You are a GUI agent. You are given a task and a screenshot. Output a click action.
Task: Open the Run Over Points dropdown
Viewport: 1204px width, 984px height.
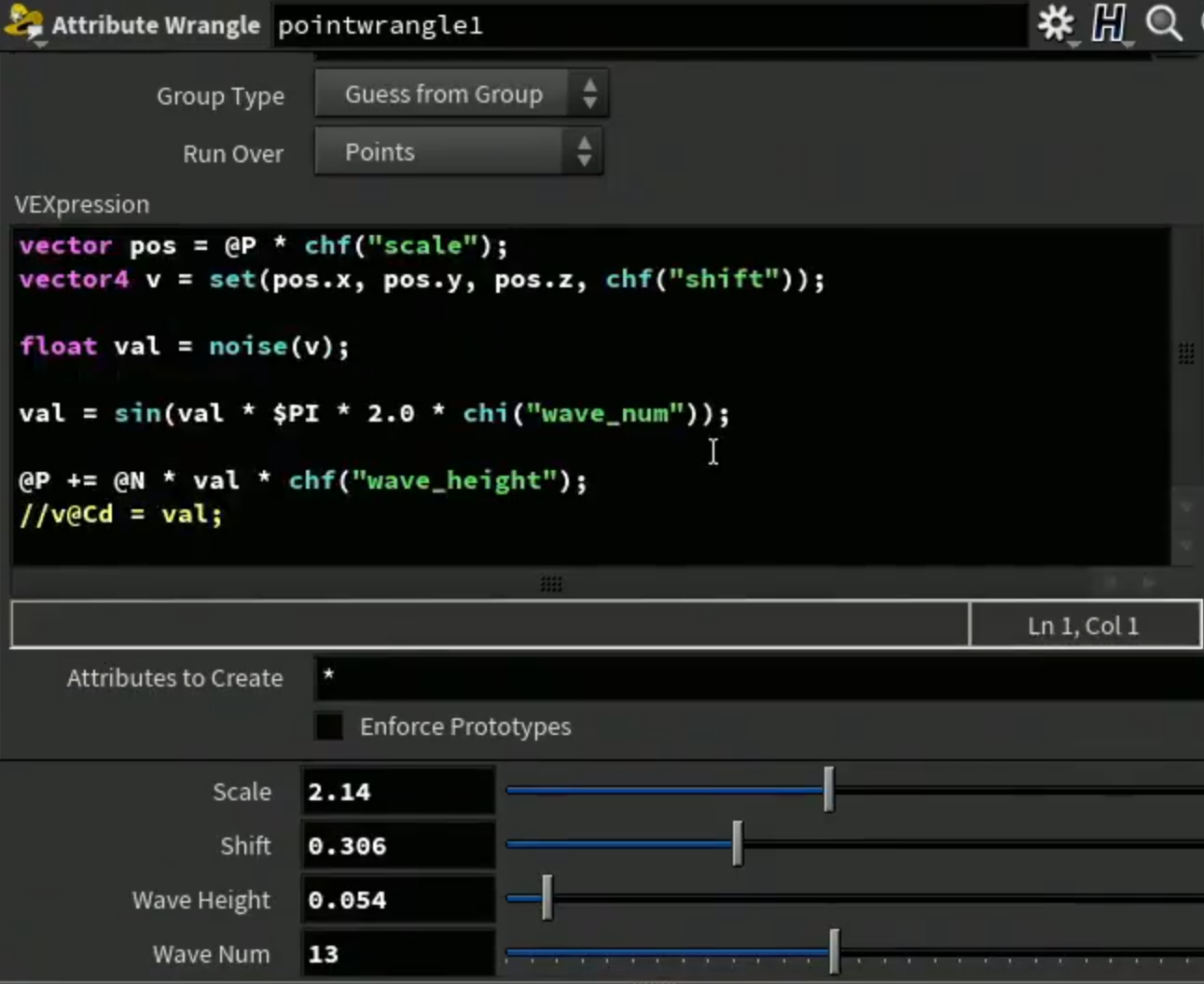(459, 152)
